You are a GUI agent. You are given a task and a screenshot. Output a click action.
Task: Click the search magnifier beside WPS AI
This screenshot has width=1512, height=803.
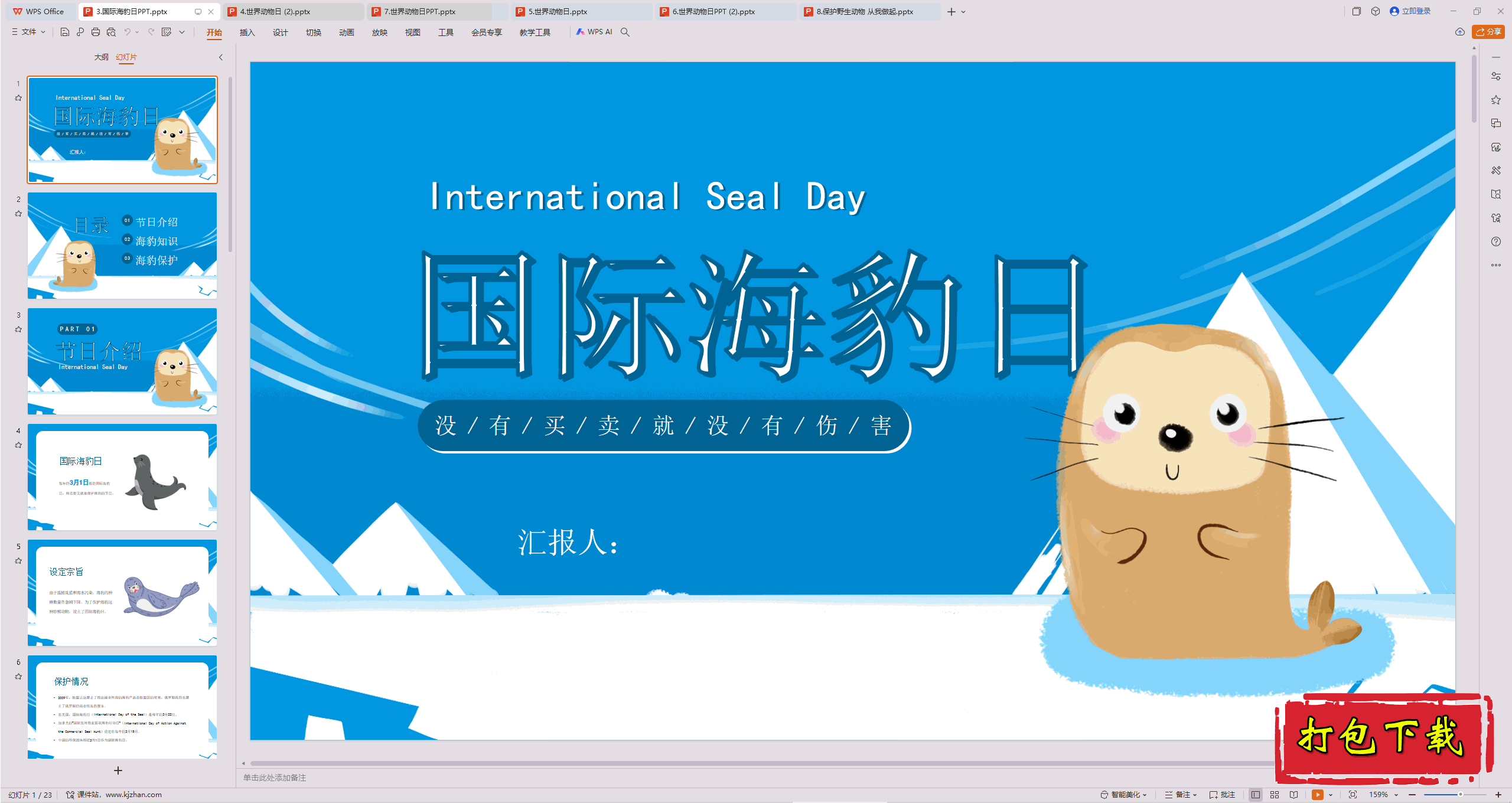coord(625,32)
